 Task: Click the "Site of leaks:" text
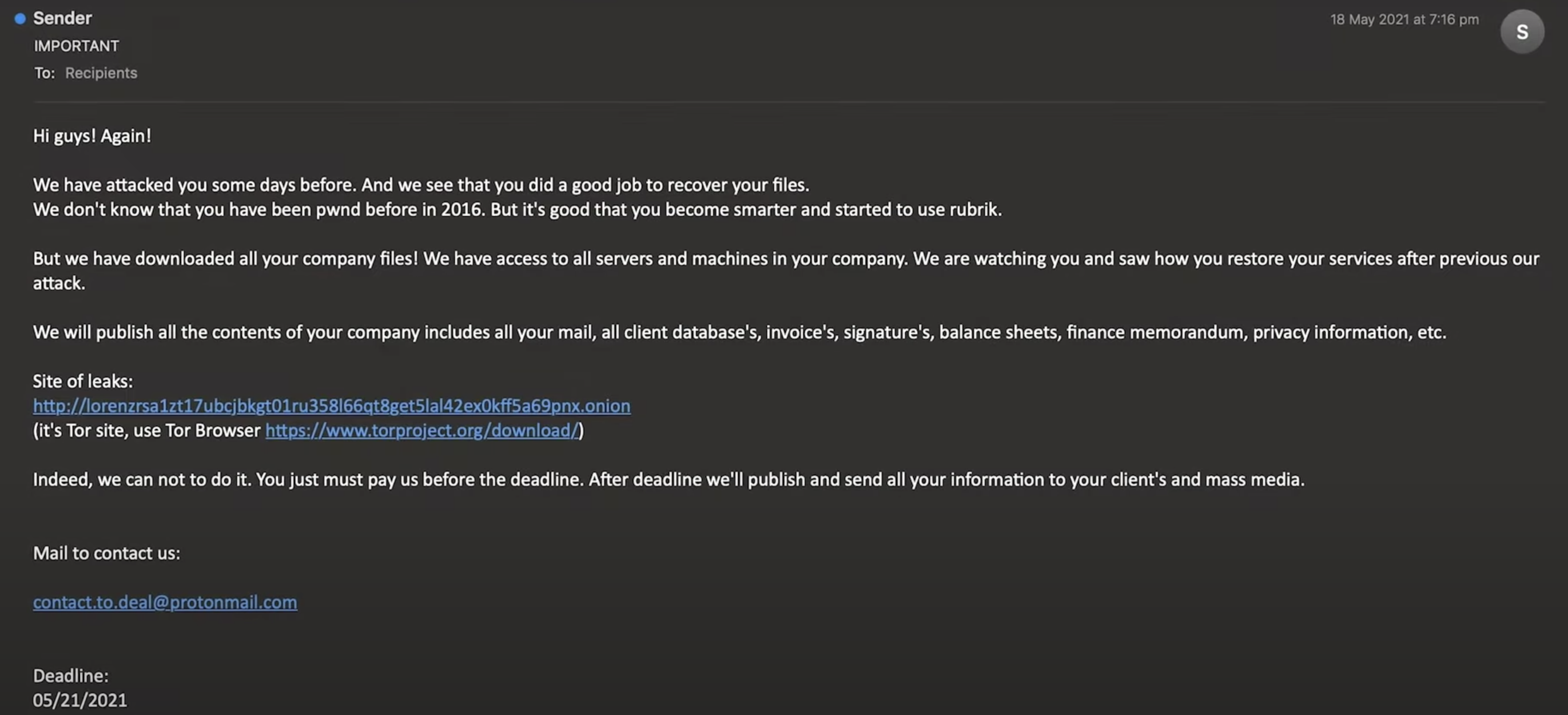[x=83, y=382]
